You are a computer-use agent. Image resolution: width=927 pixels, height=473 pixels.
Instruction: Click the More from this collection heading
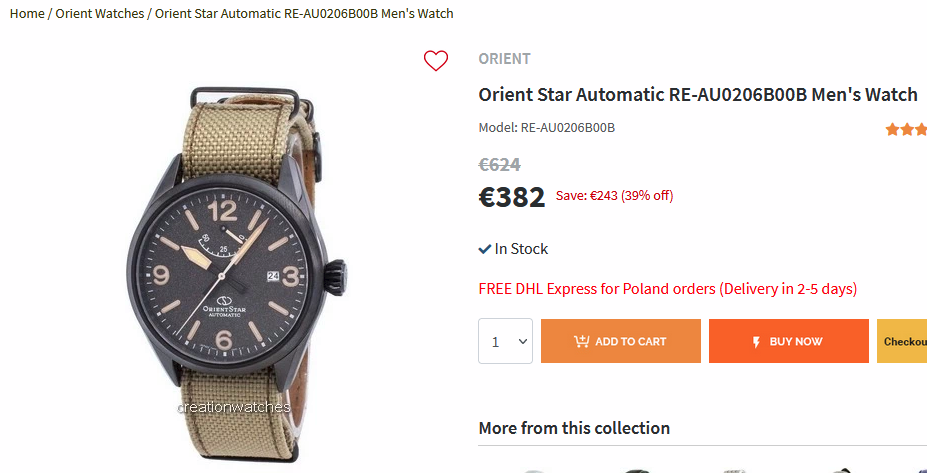tap(574, 428)
